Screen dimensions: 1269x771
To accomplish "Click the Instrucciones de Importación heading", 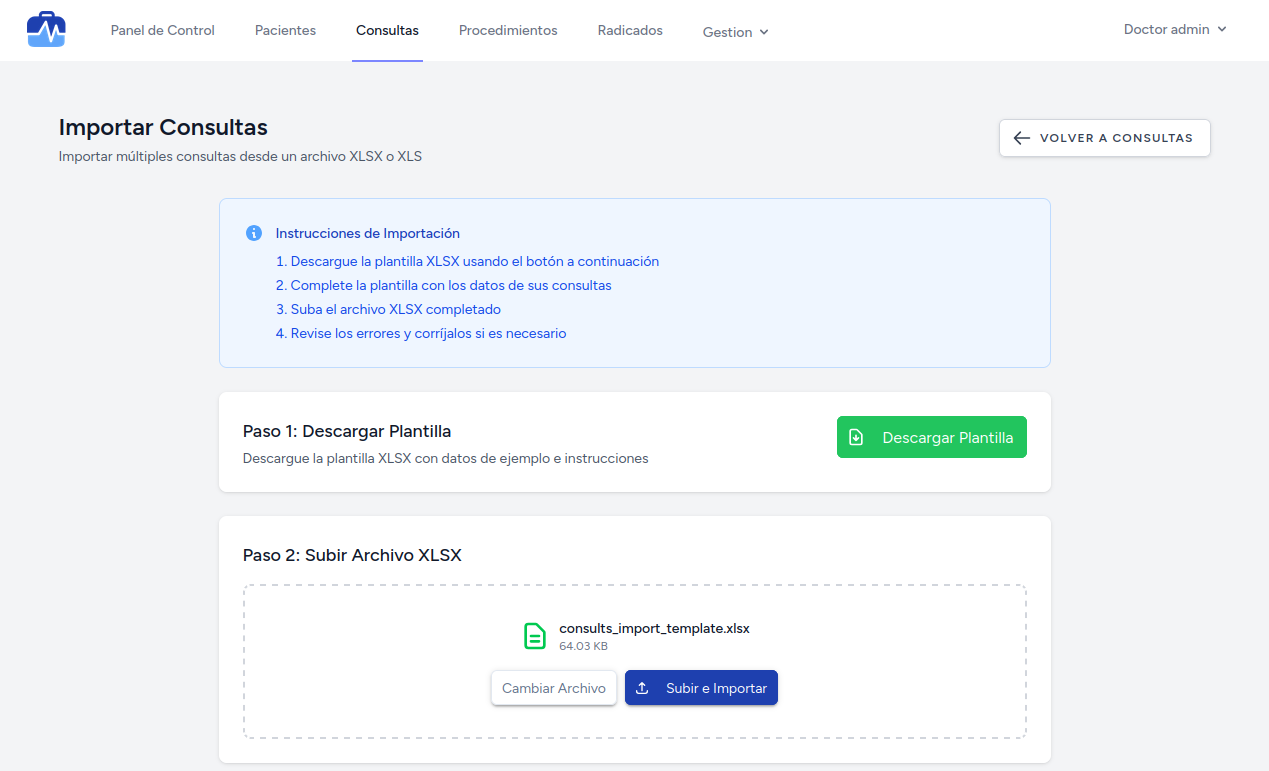I will 367,233.
